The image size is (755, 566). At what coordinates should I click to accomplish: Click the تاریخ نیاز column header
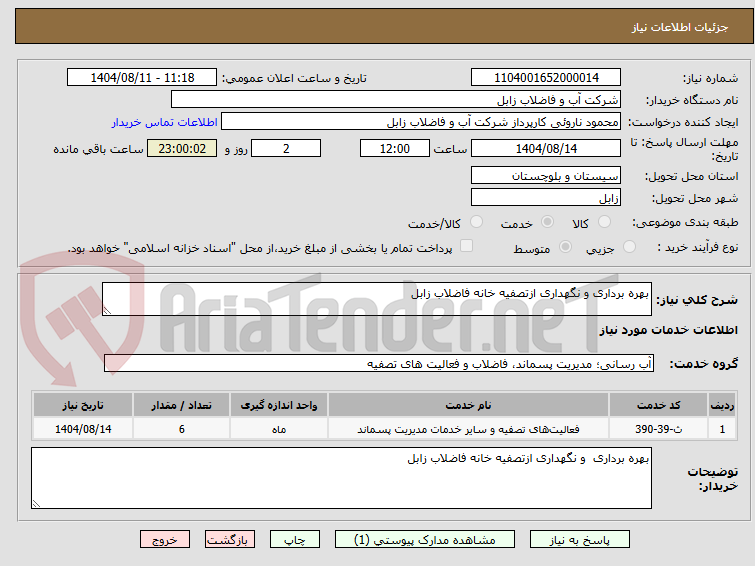(x=83, y=405)
